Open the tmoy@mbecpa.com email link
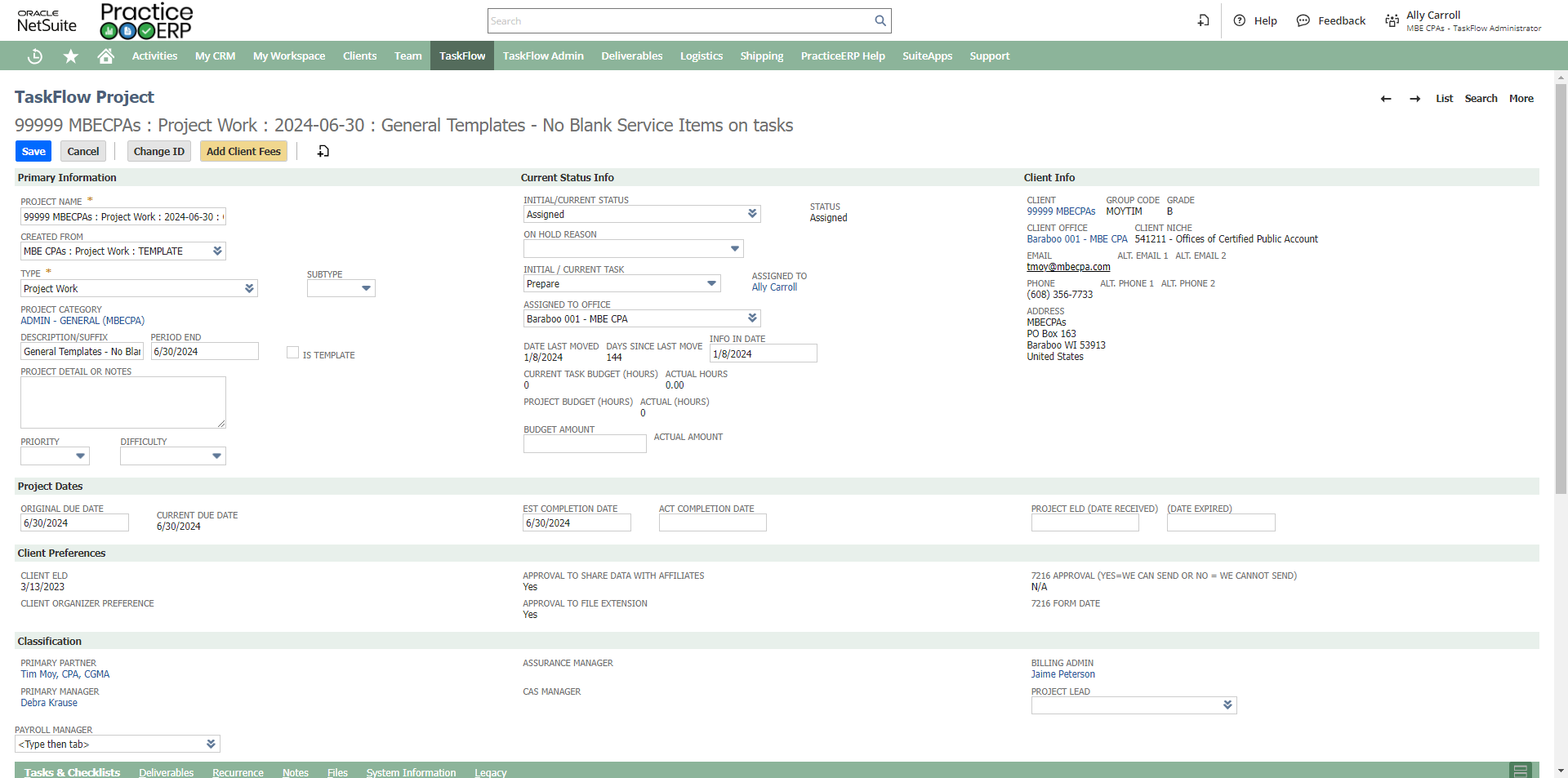Screen dimensions: 1568x778 click(x=1068, y=267)
